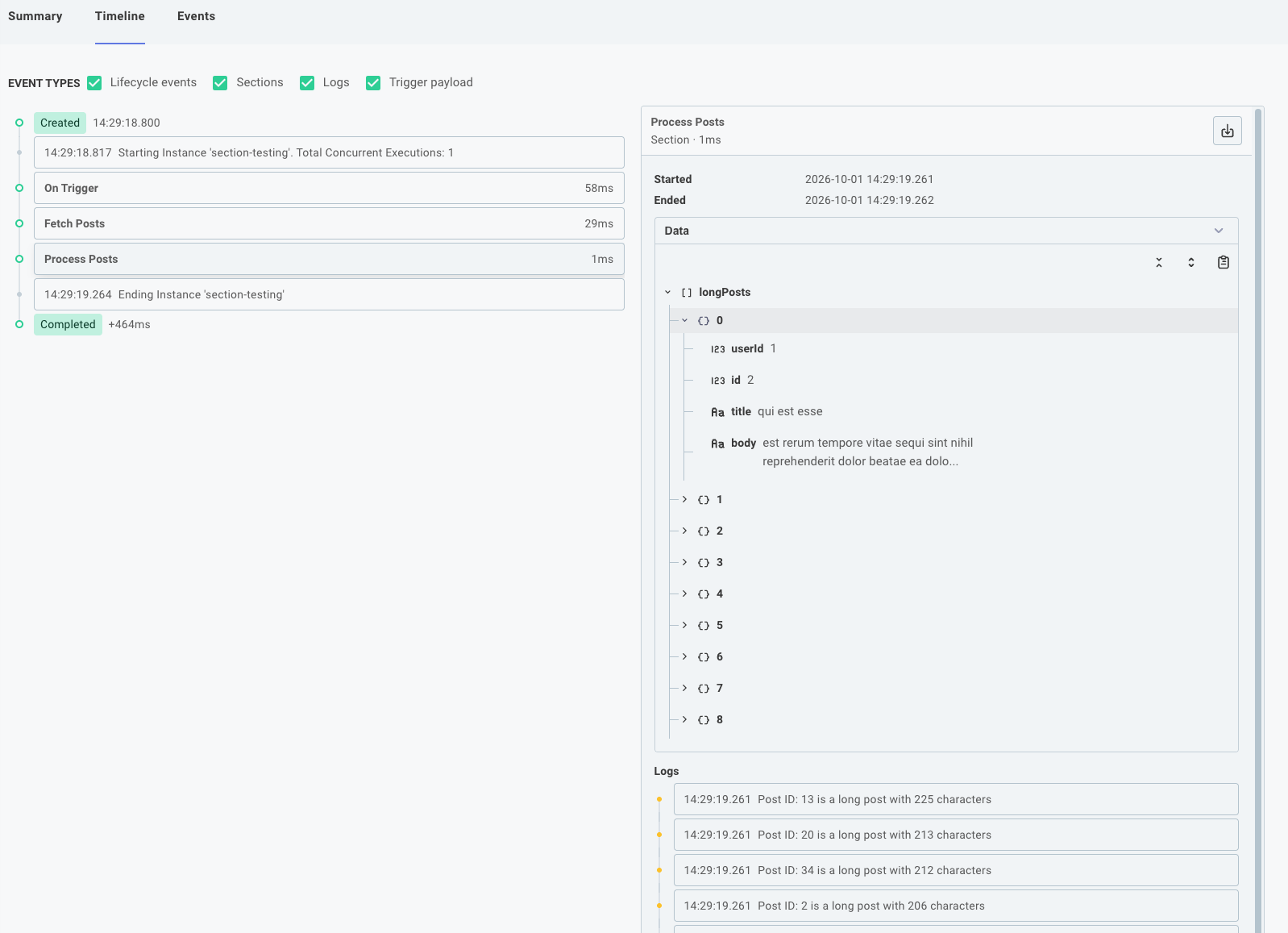This screenshot has height=933, width=1288.
Task: Collapse the Data panel chevron
Action: [1219, 231]
